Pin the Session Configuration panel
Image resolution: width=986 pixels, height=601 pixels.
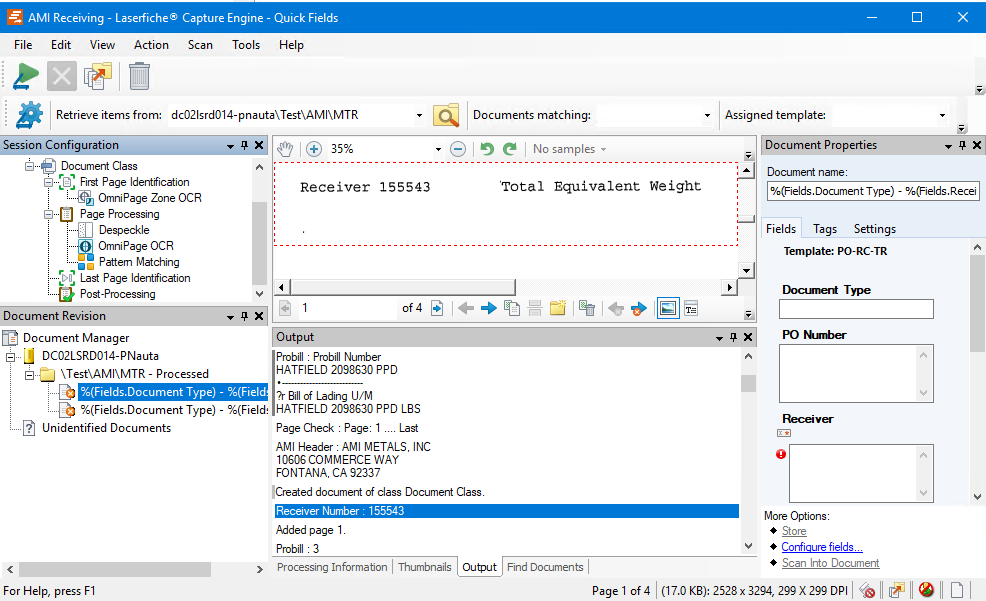point(244,146)
